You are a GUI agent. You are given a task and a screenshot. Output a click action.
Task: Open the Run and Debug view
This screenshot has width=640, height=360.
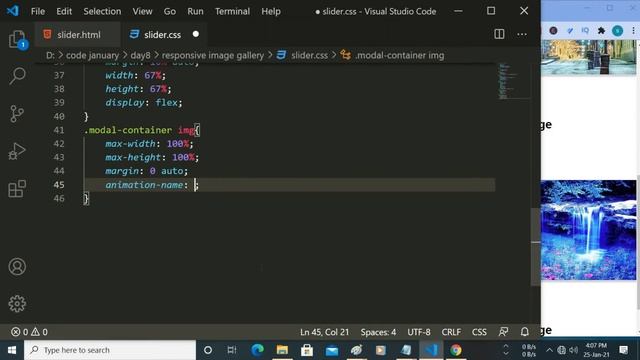(17, 151)
